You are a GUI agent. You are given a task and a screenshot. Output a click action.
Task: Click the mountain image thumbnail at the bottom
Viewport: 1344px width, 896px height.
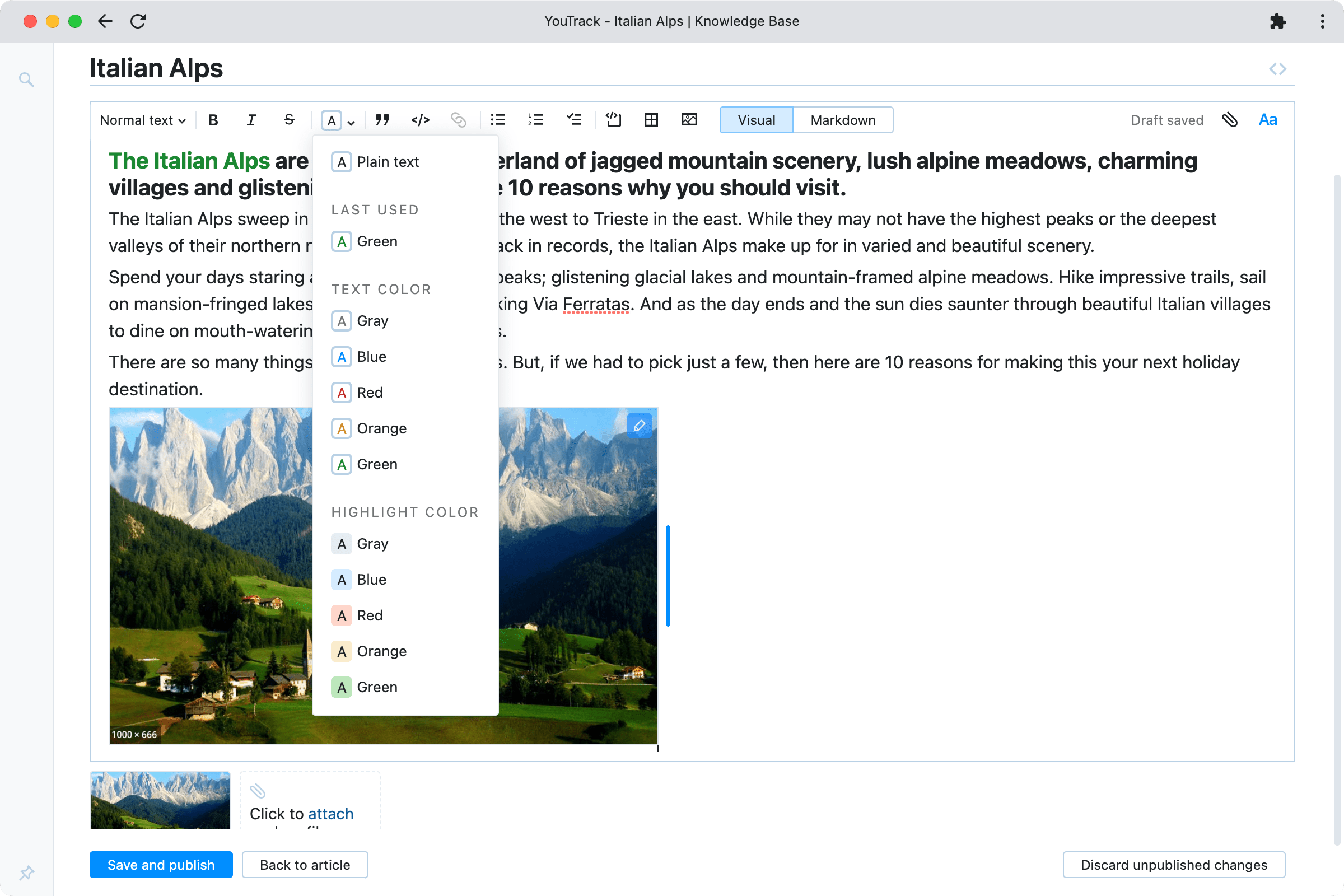pyautogui.click(x=160, y=801)
